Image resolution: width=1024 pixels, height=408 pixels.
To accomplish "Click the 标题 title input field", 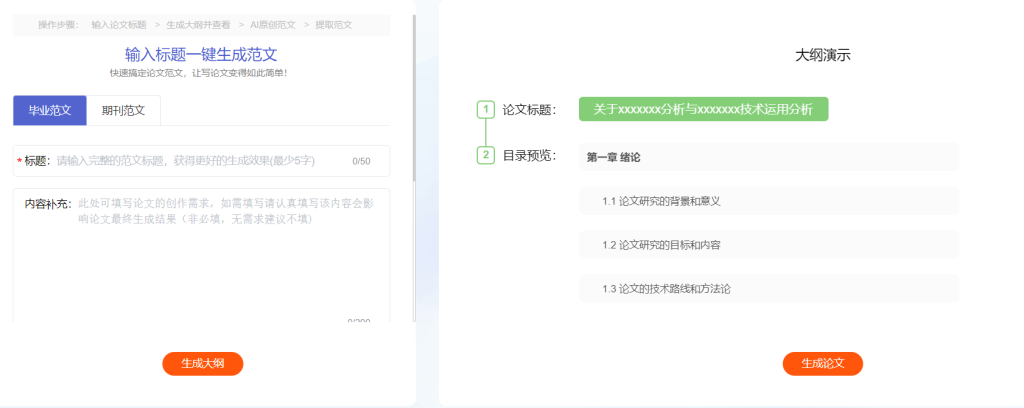I will click(x=200, y=161).
